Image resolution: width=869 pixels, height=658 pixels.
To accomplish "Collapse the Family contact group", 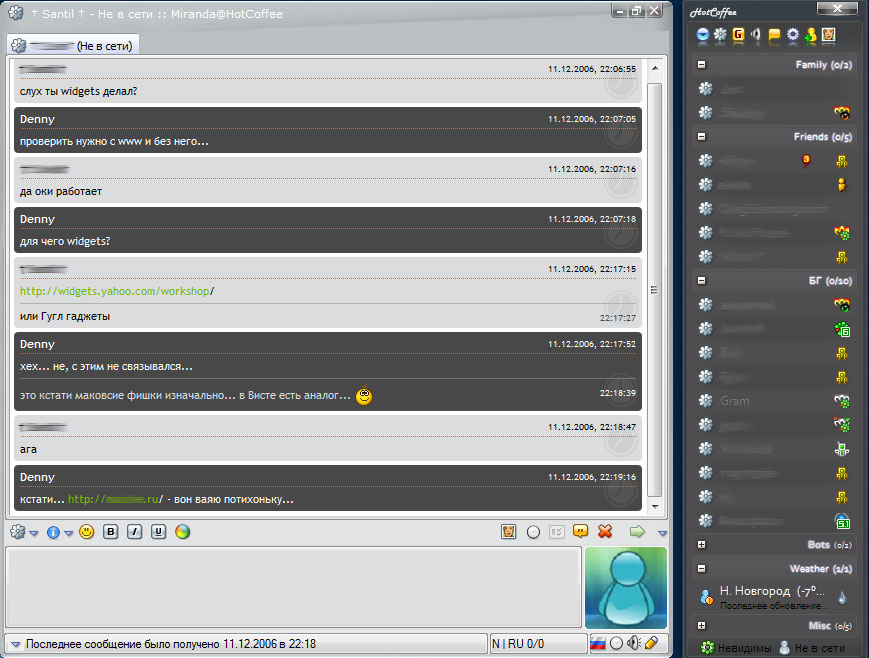I will pos(702,65).
